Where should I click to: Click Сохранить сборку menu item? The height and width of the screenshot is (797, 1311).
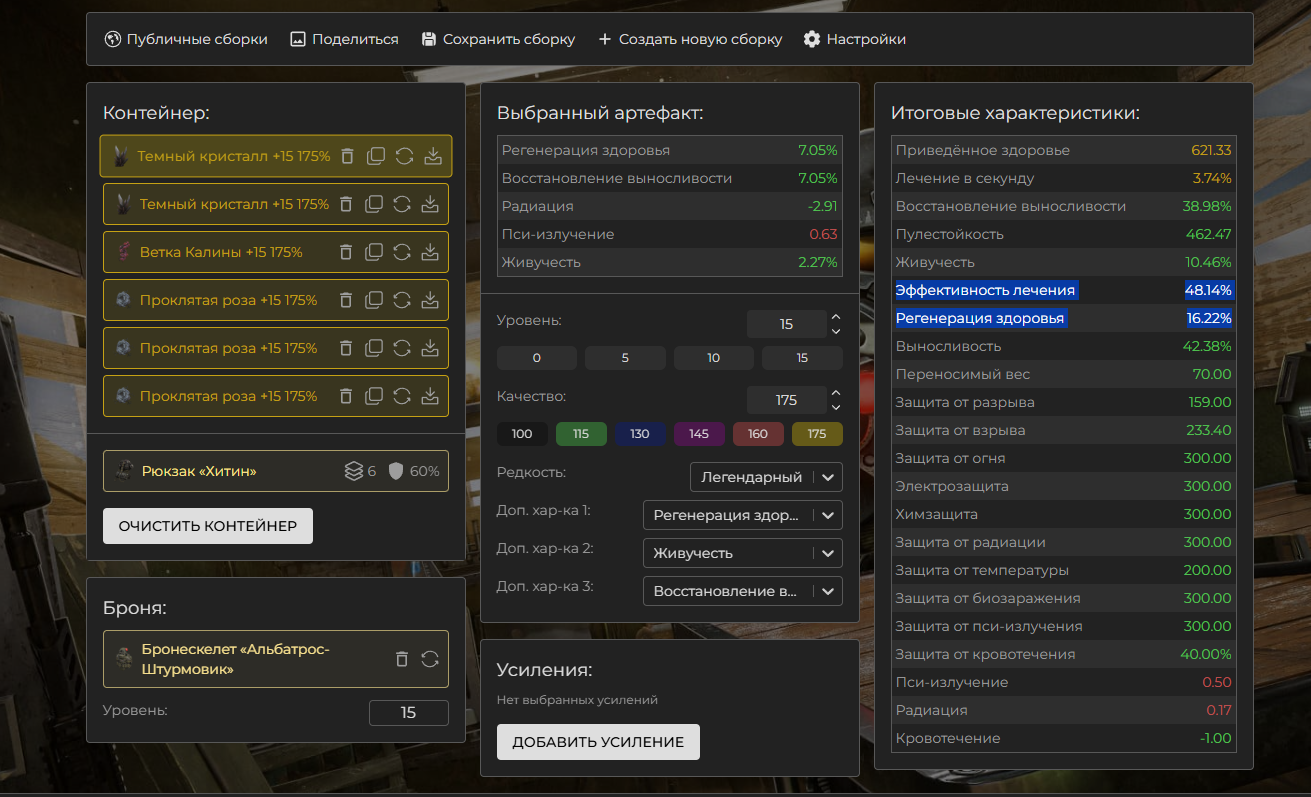coord(498,39)
